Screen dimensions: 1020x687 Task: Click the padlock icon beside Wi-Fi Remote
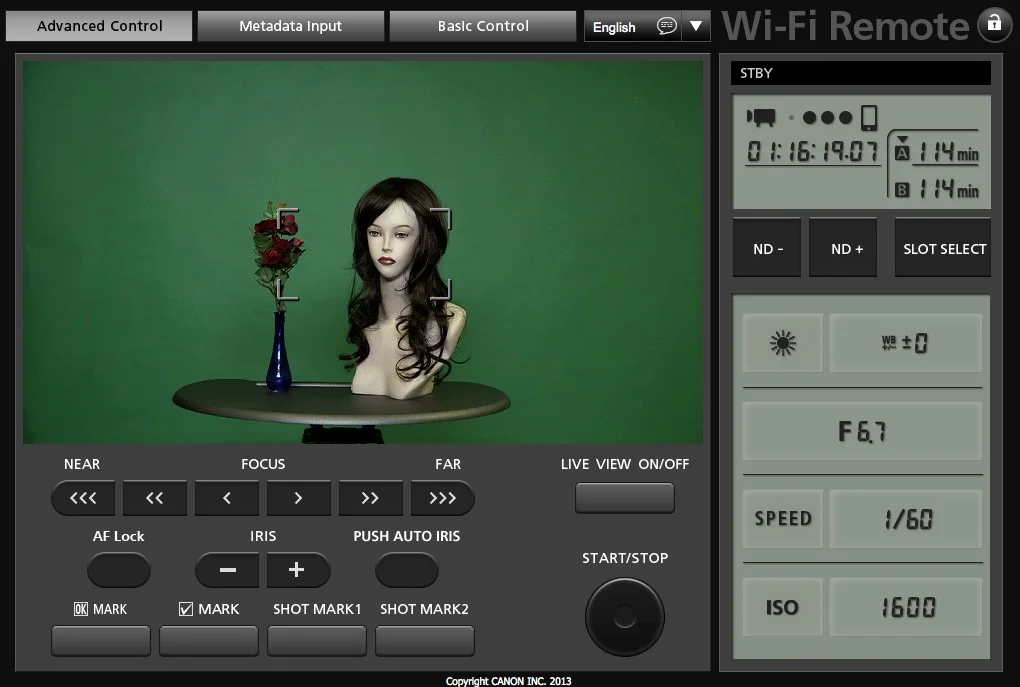point(994,24)
